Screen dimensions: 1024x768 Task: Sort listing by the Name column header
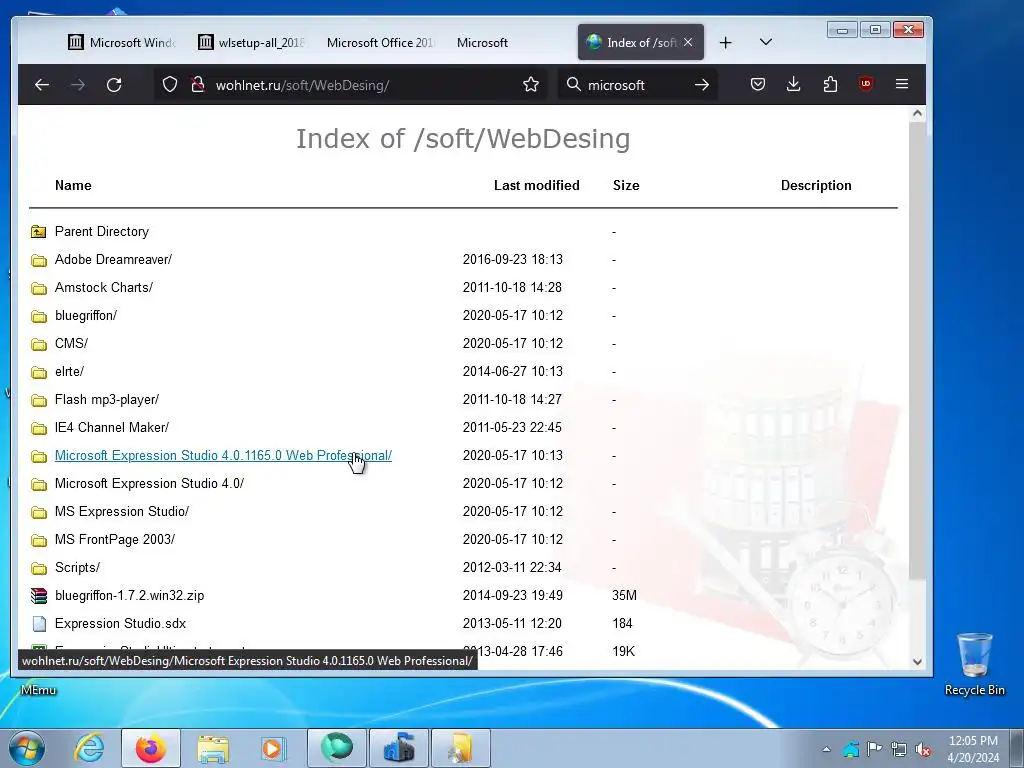(73, 185)
